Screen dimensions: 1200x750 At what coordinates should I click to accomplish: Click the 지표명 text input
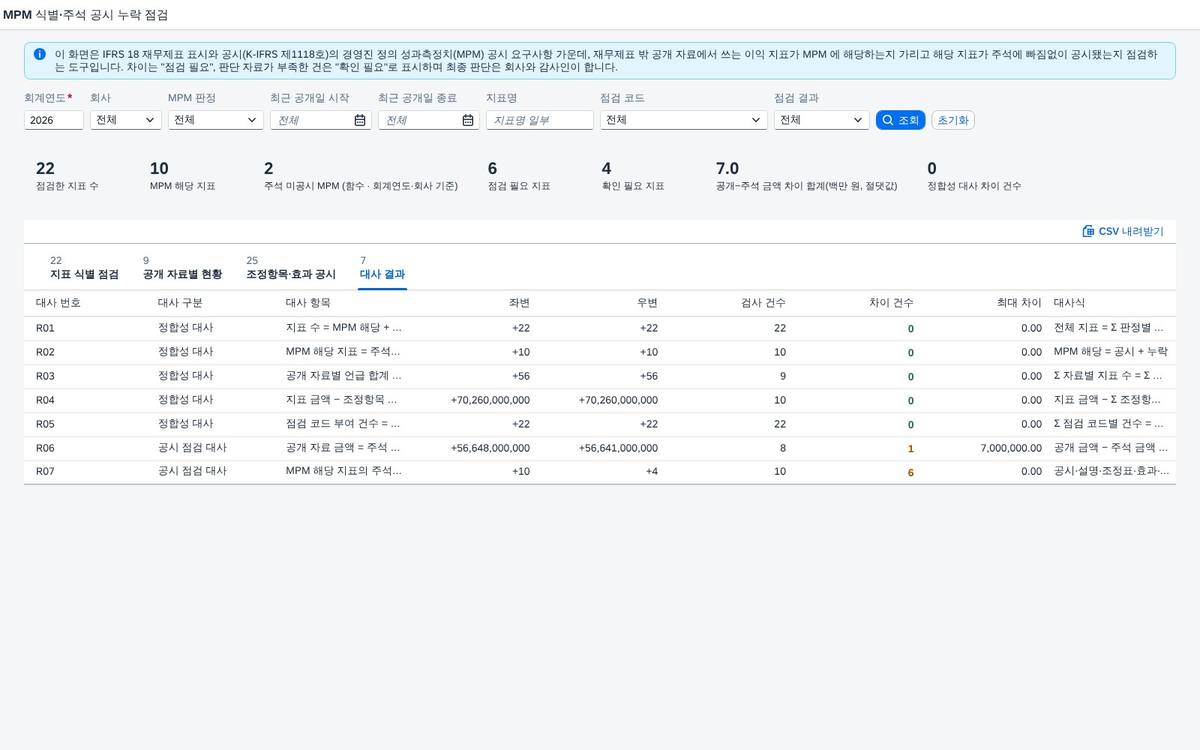[x=540, y=120]
